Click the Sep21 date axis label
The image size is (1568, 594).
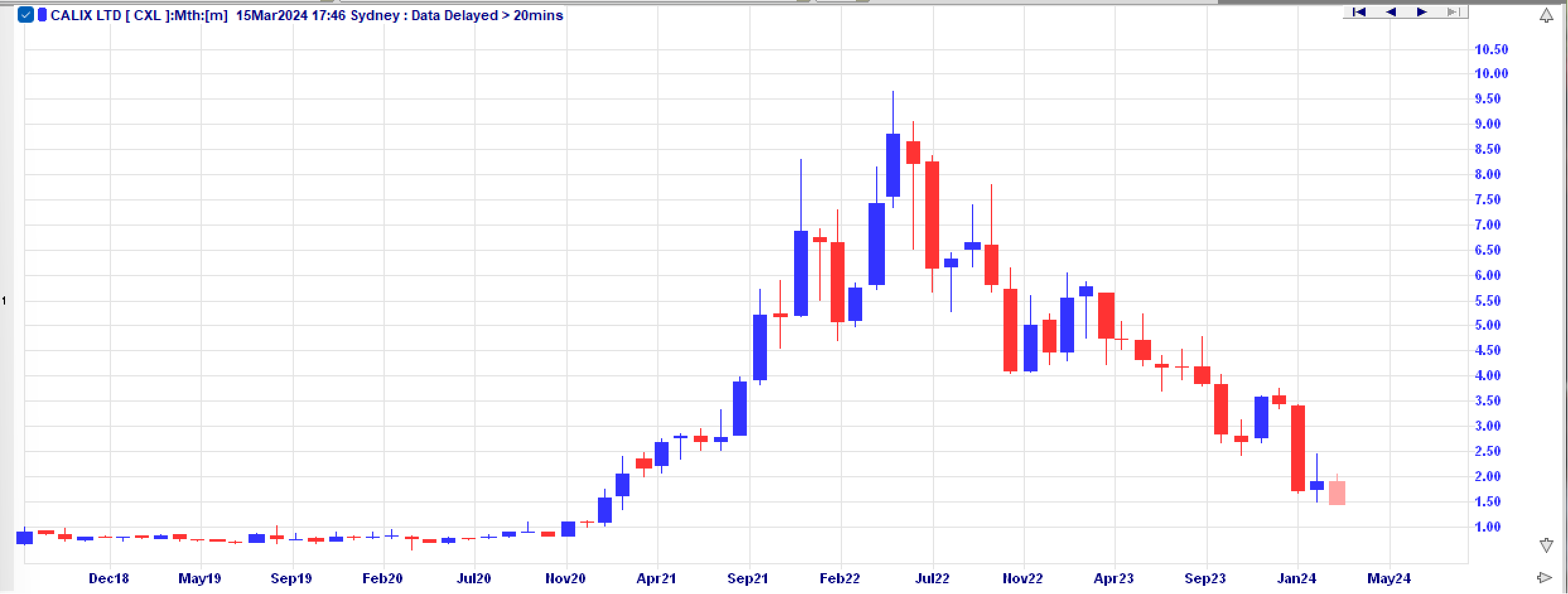747,578
